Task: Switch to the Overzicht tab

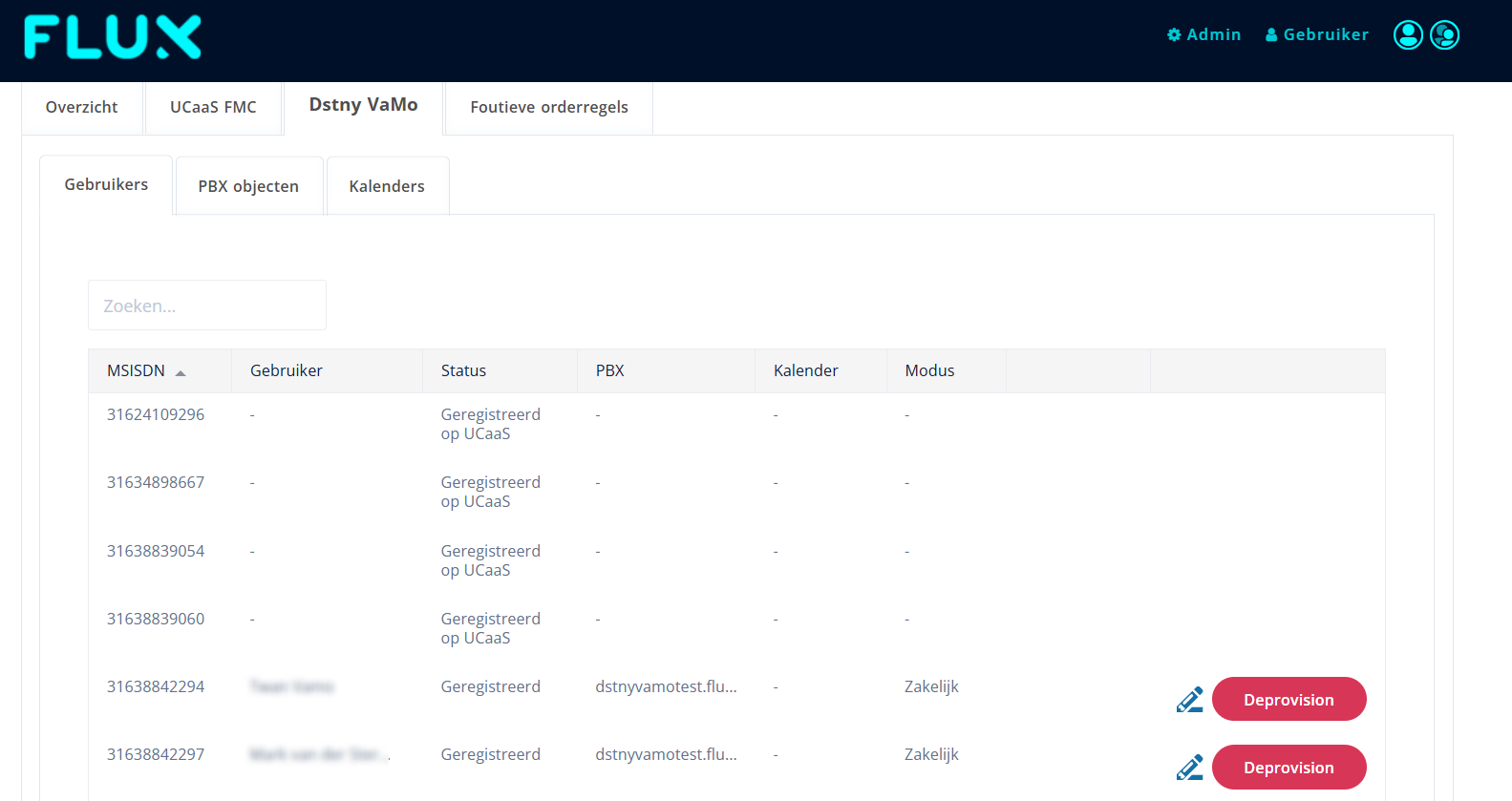Action: pos(82,107)
